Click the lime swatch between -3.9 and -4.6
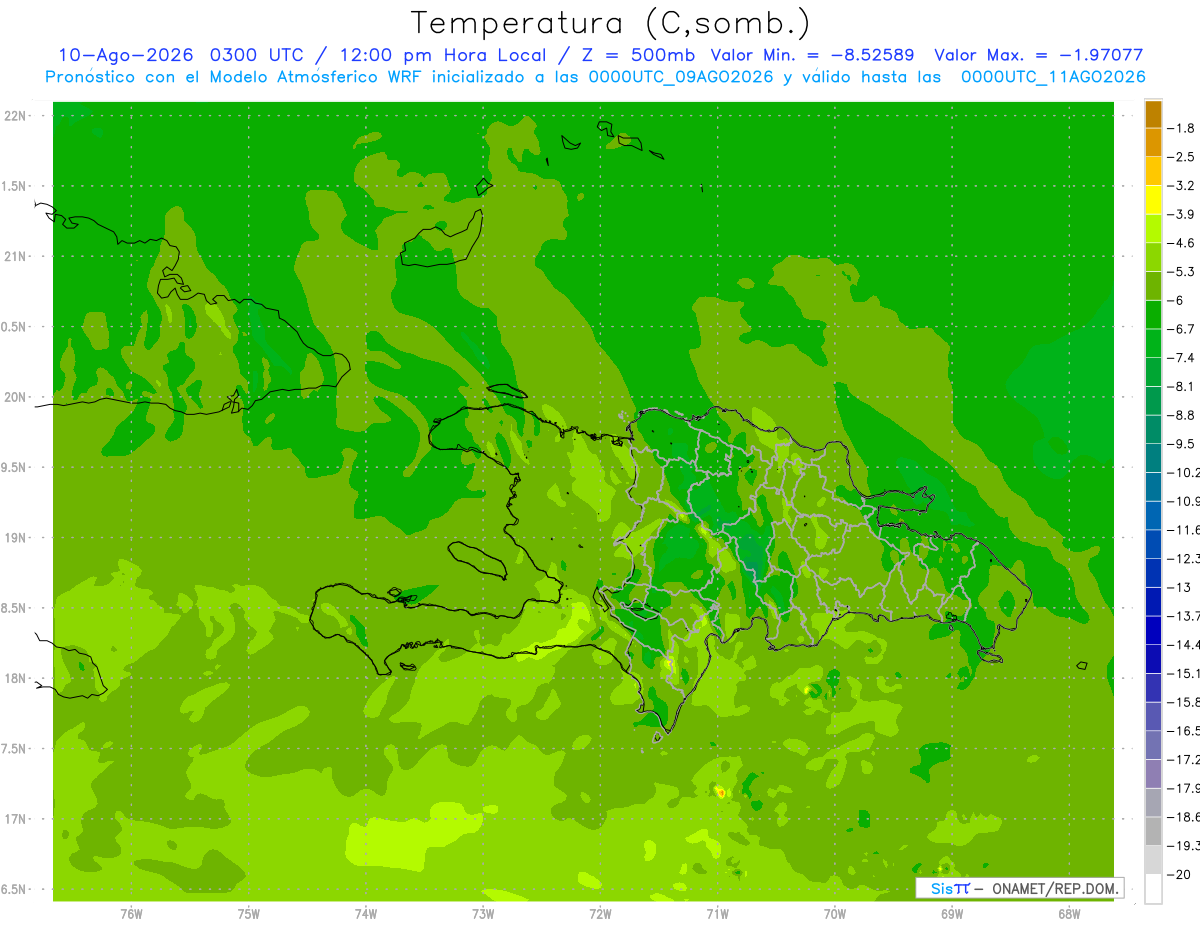 pos(1153,229)
